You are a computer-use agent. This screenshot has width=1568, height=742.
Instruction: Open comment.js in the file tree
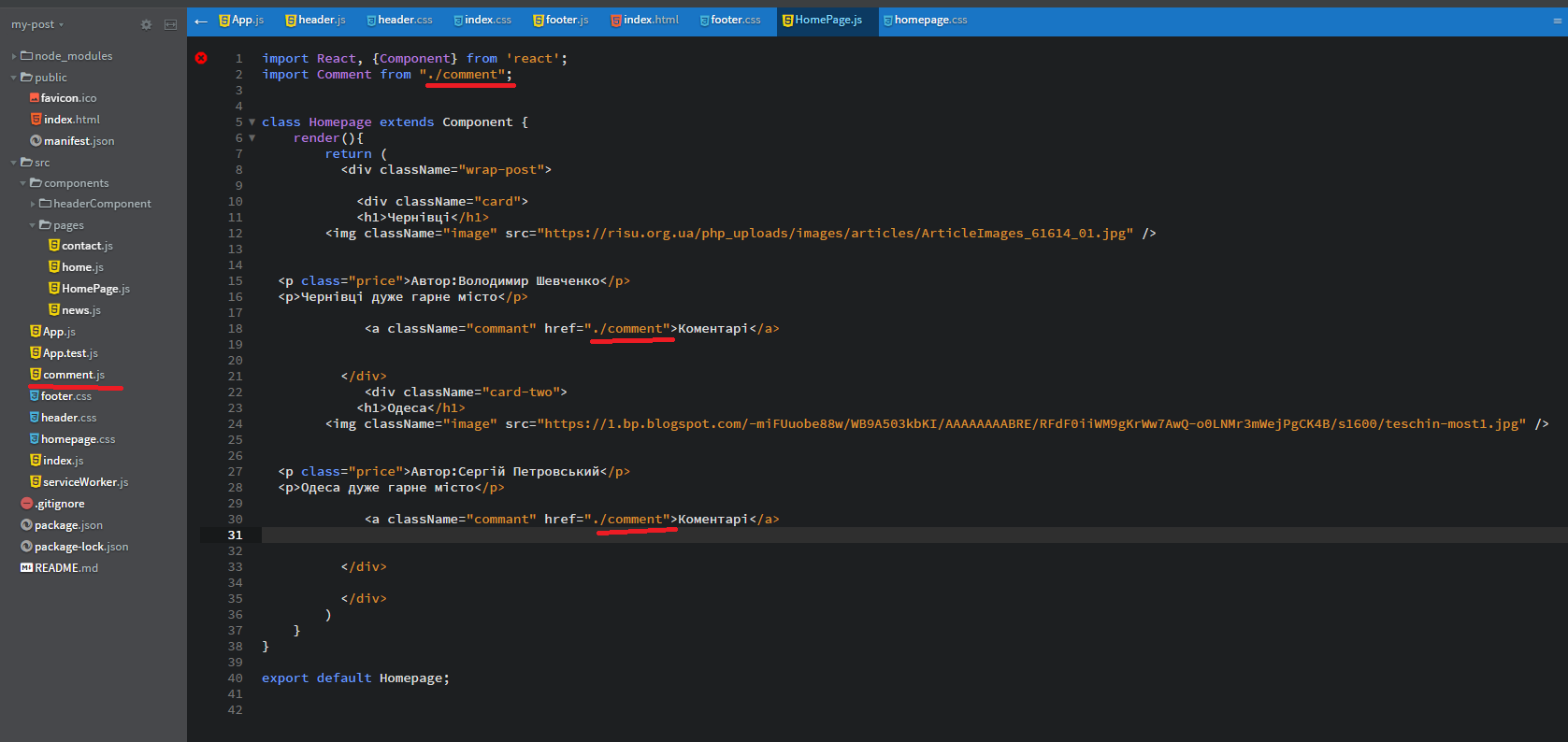click(74, 375)
